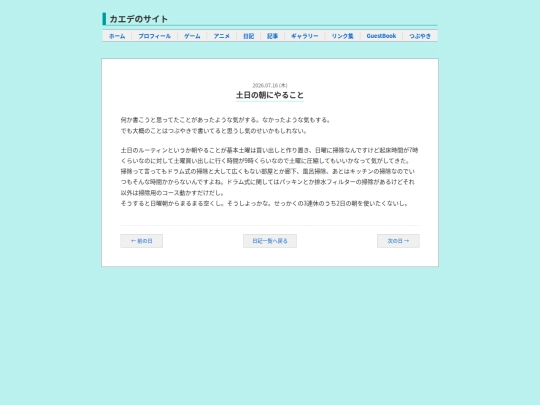Click the paragraph starting 何か書こうと思ってた
Viewport: 540px width, 405px height.
pyautogui.click(x=226, y=120)
